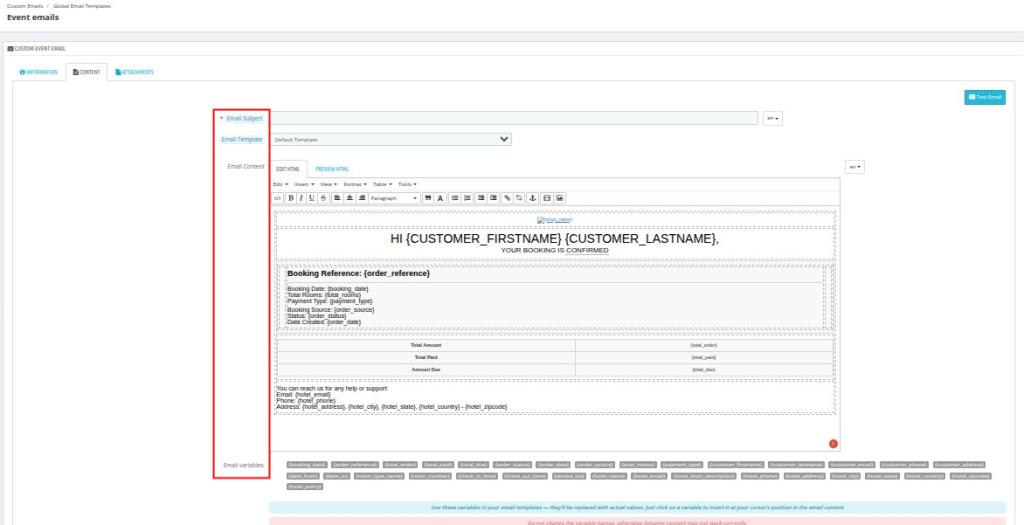The image size is (1024, 525).
Task: Click the insert image toolbar icon
Action: [x=560, y=198]
